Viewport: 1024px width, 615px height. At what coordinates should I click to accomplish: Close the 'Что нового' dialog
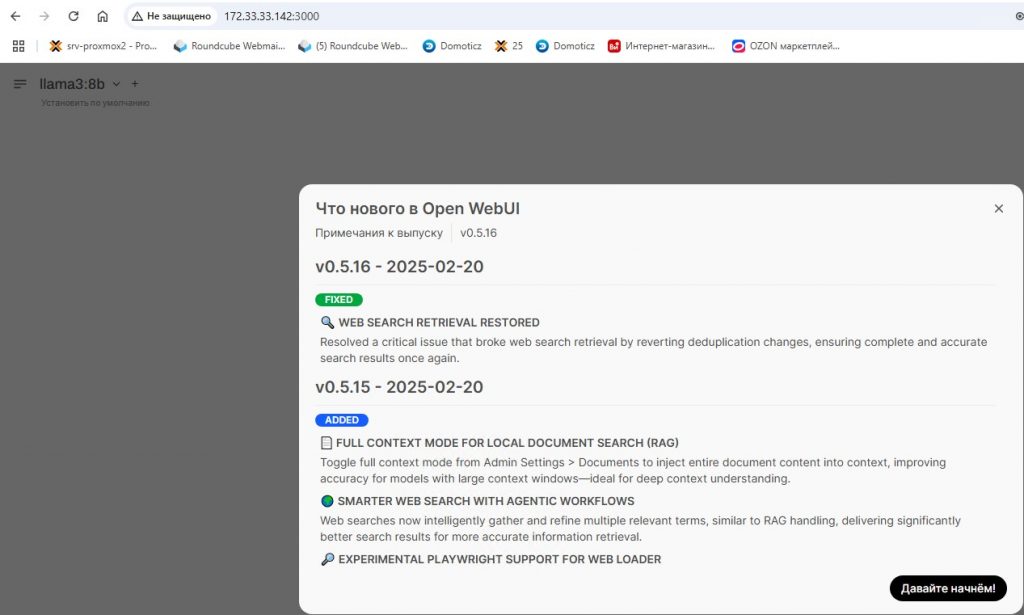tap(998, 209)
